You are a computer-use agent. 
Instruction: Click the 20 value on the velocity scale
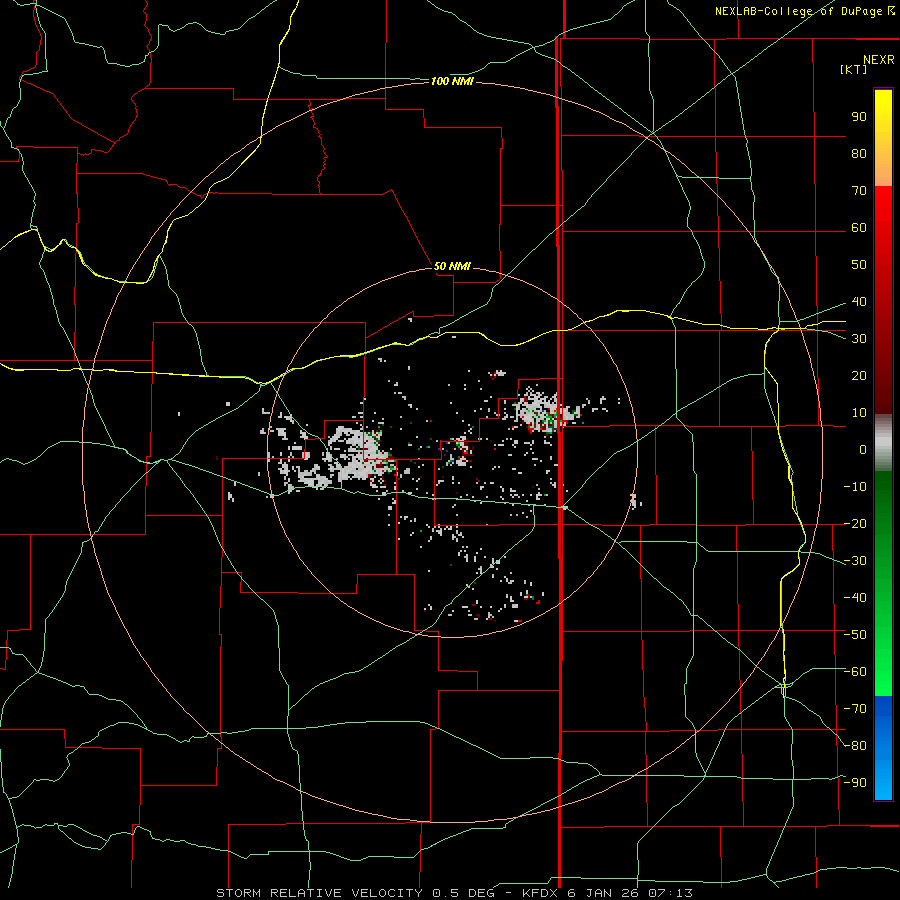(x=859, y=375)
